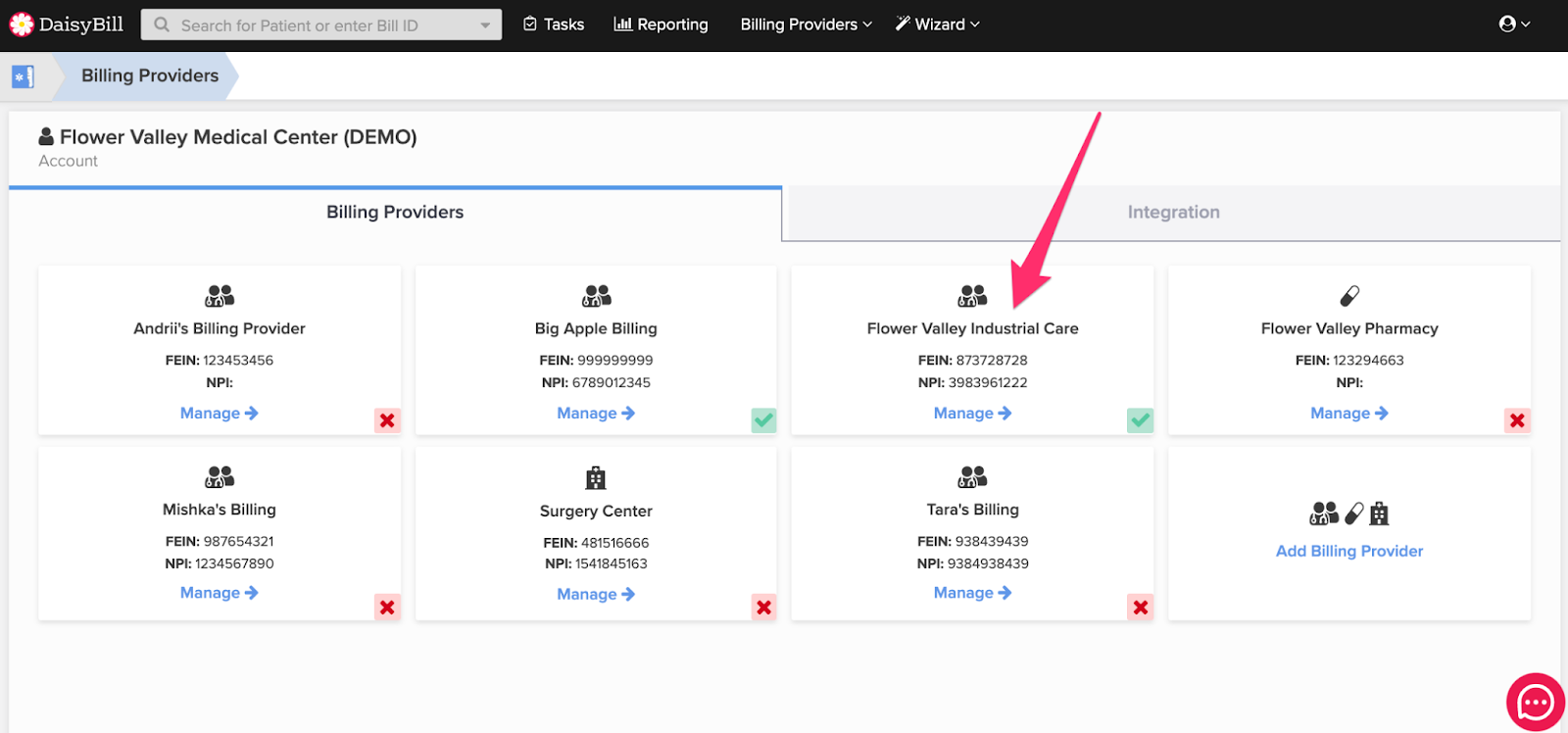Viewport: 1568px width, 733px height.
Task: Click FEIN 123294663 text
Action: [1349, 361]
